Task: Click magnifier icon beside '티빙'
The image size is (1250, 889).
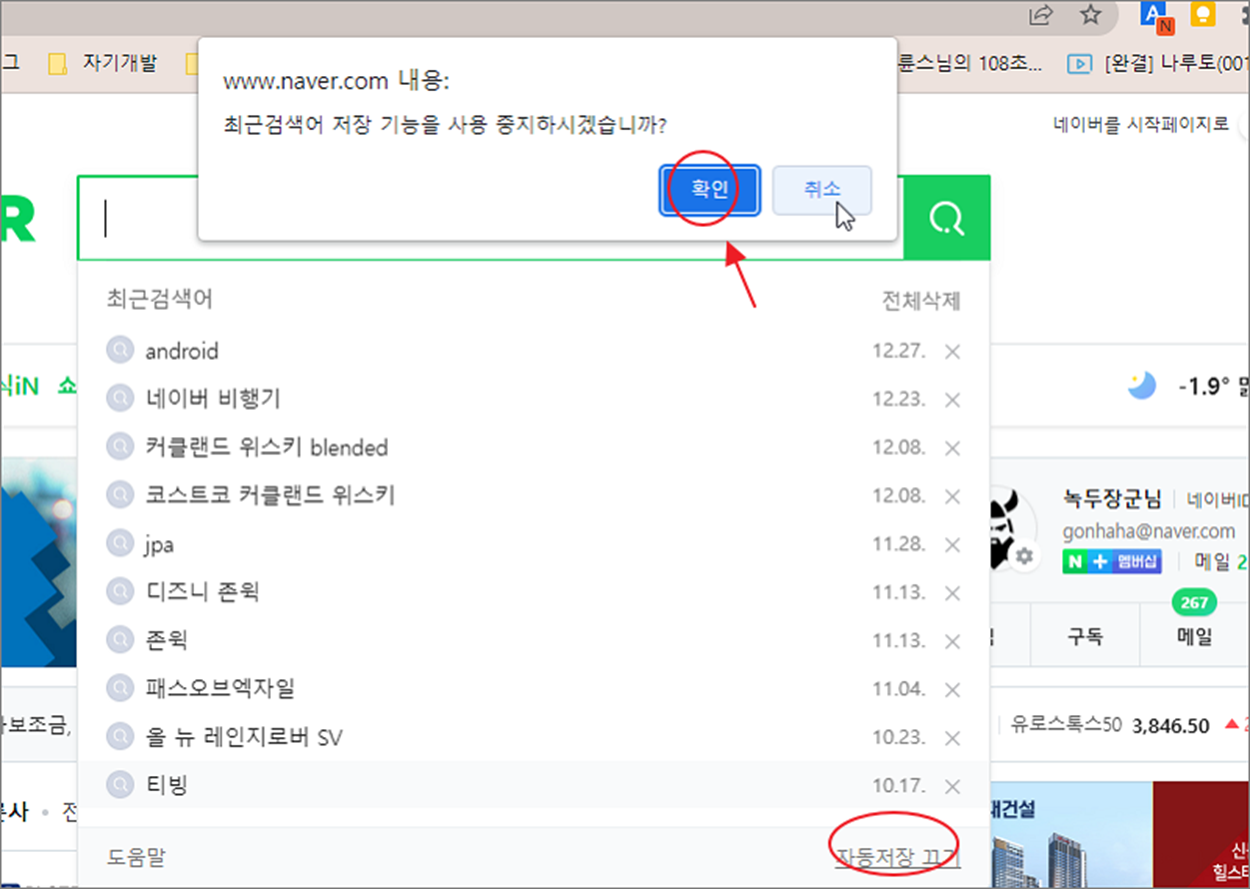Action: point(120,785)
